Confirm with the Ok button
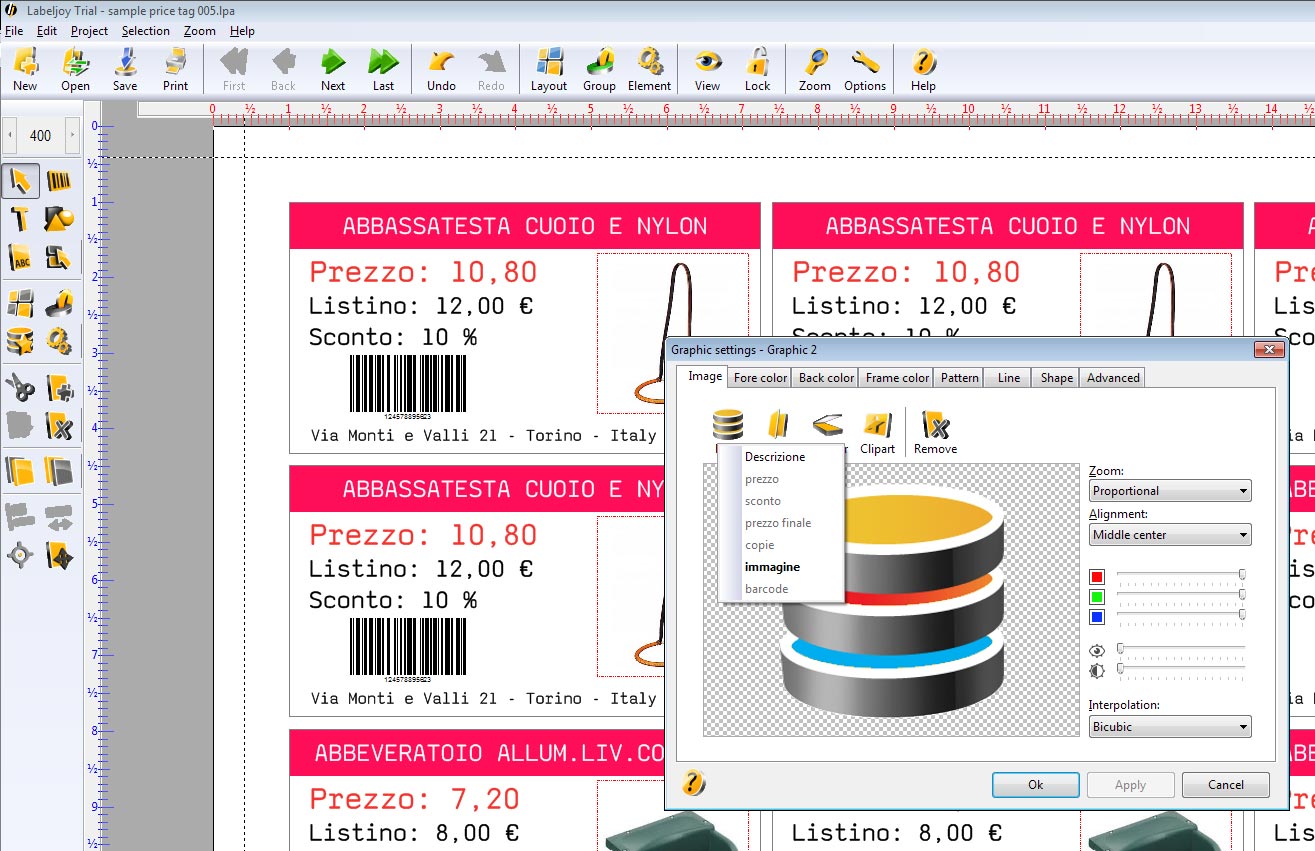The height and width of the screenshot is (851, 1315). 1036,785
